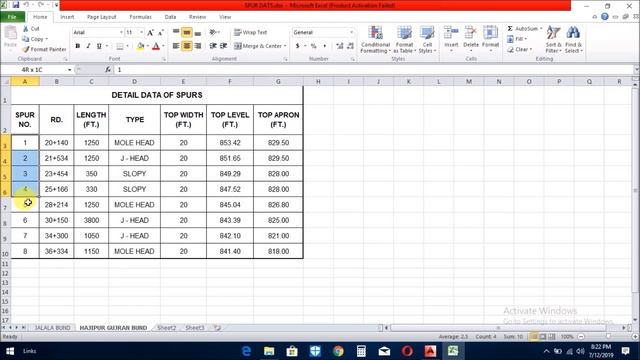Click the Insert Function fx icon

tap(108, 70)
